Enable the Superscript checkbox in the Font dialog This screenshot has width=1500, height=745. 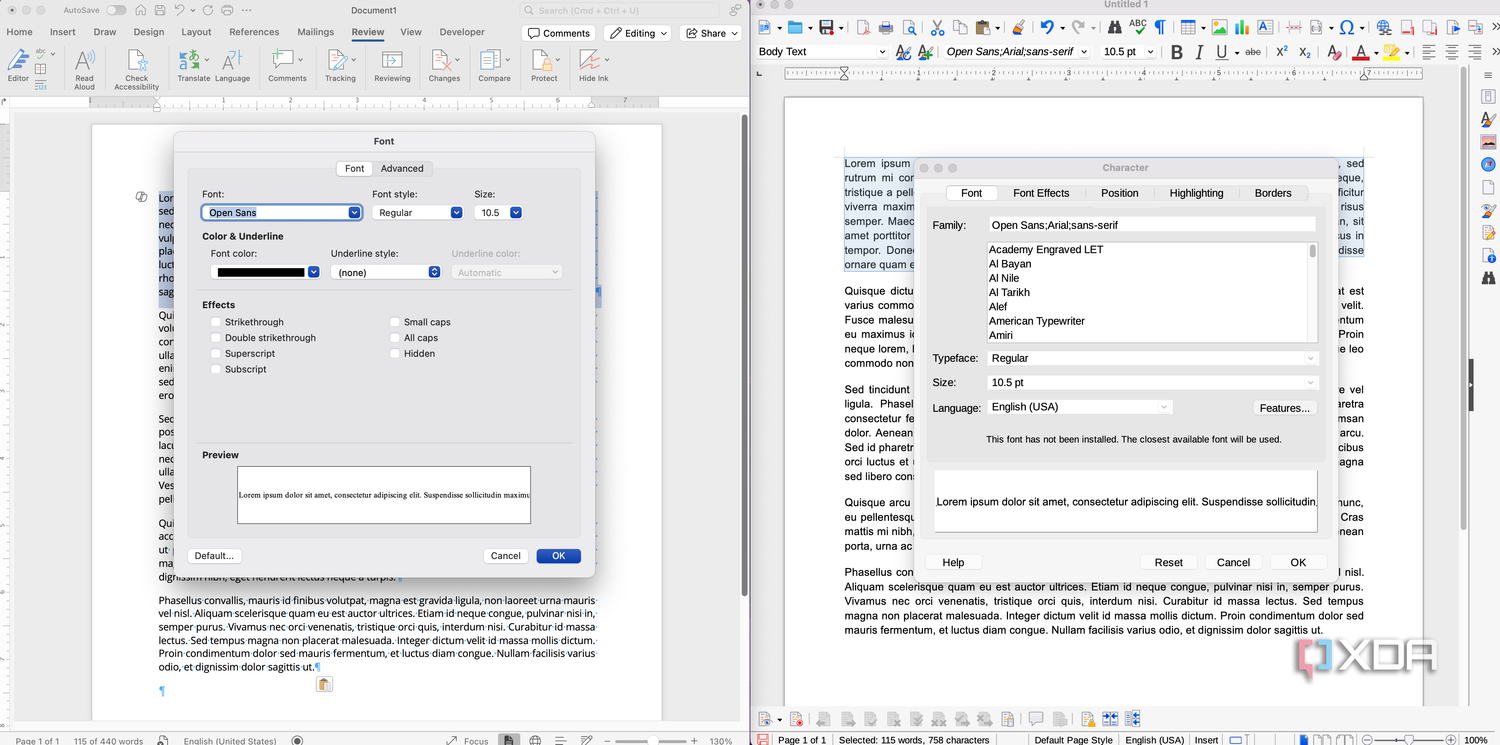[216, 353]
